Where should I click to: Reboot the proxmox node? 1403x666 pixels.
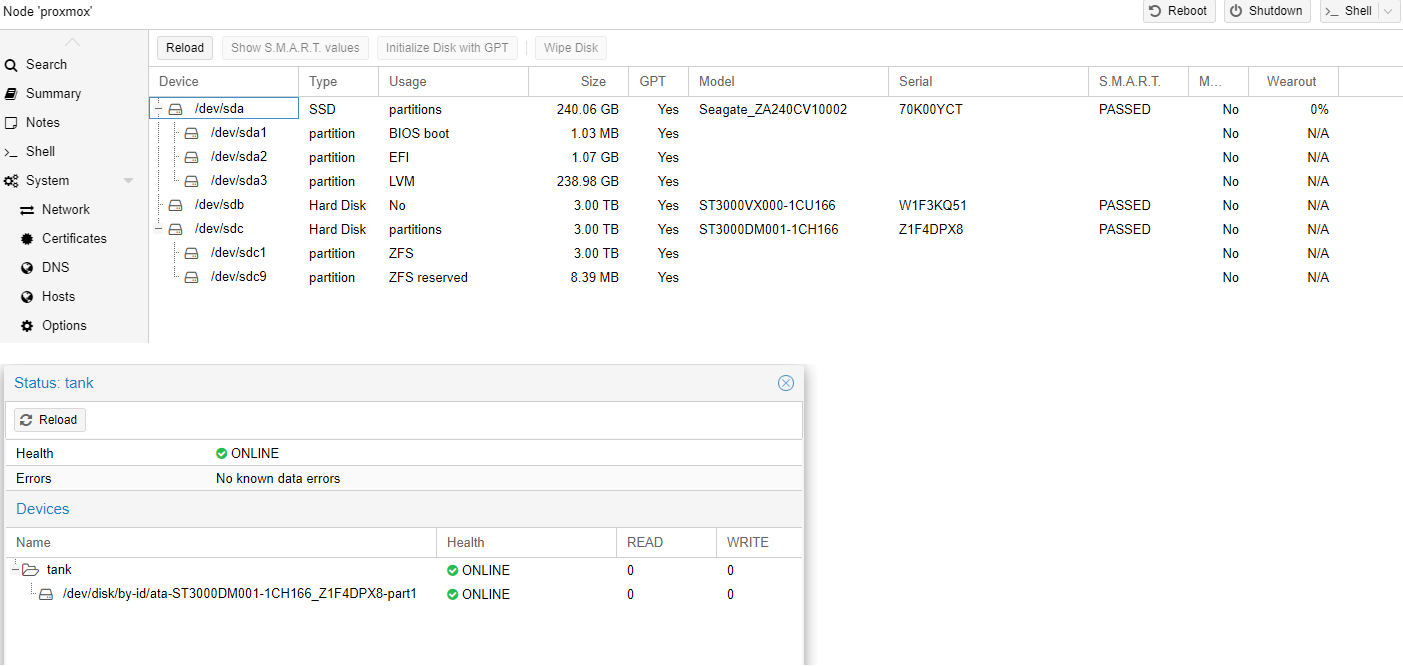point(1180,11)
